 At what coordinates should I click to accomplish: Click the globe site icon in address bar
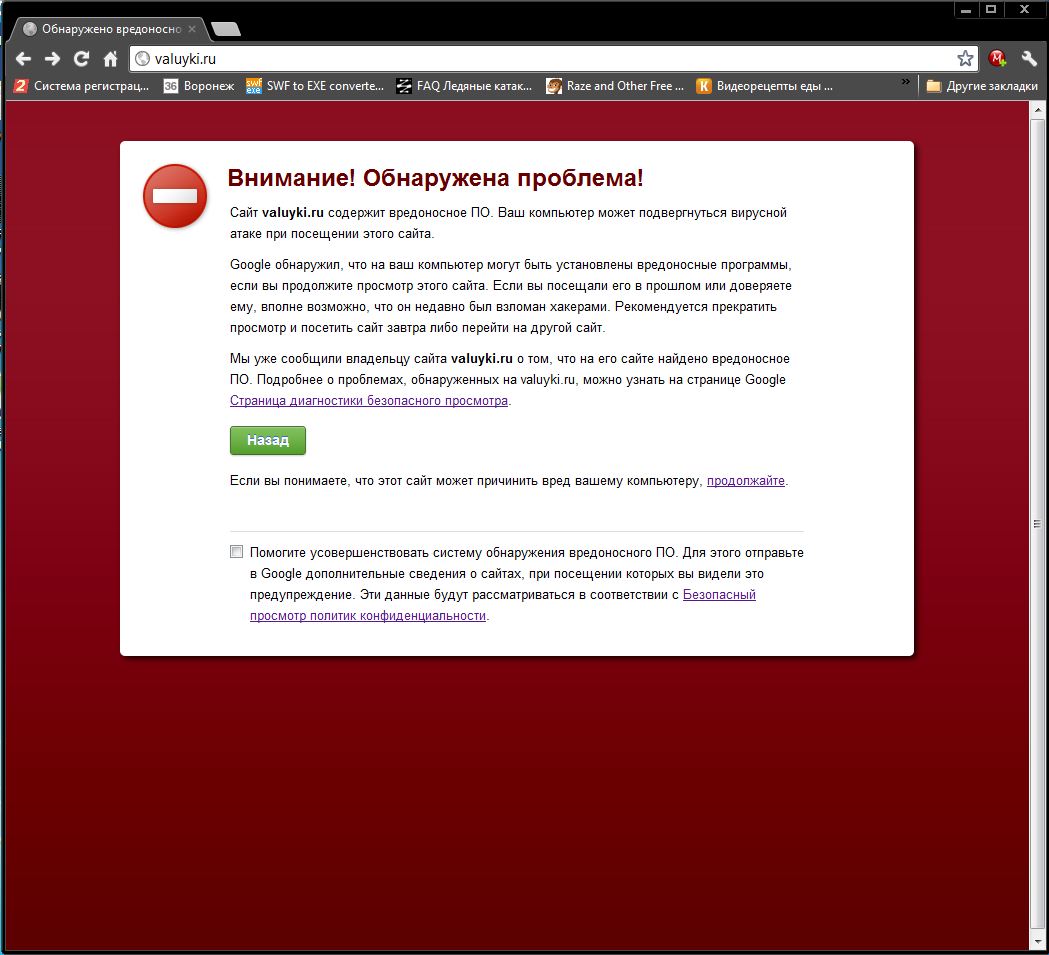142,59
